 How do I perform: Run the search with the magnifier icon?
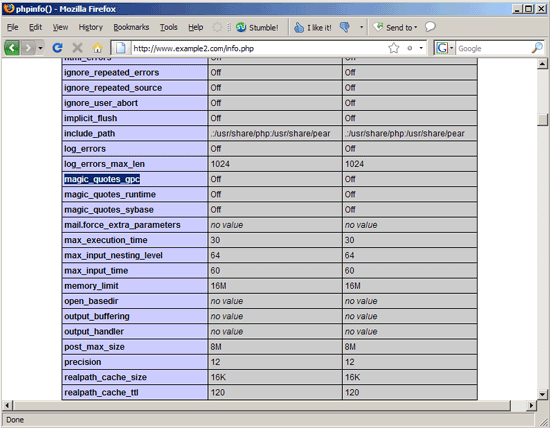(x=537, y=48)
